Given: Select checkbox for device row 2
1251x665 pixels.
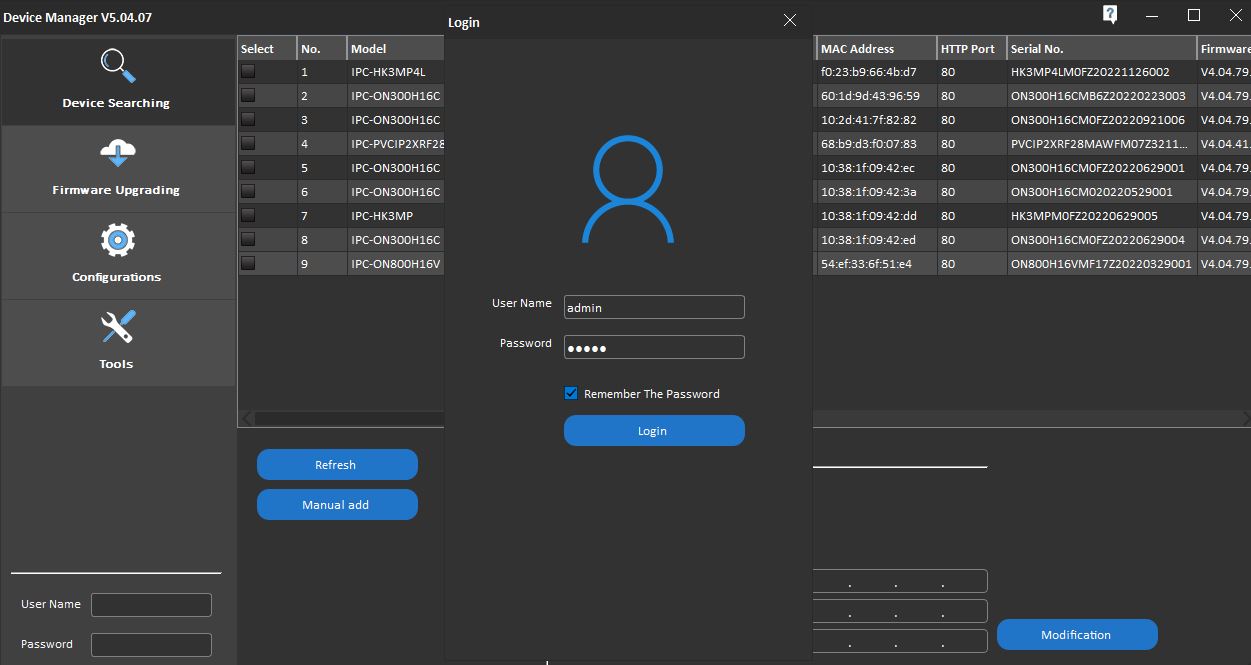Looking at the screenshot, I should [x=248, y=95].
